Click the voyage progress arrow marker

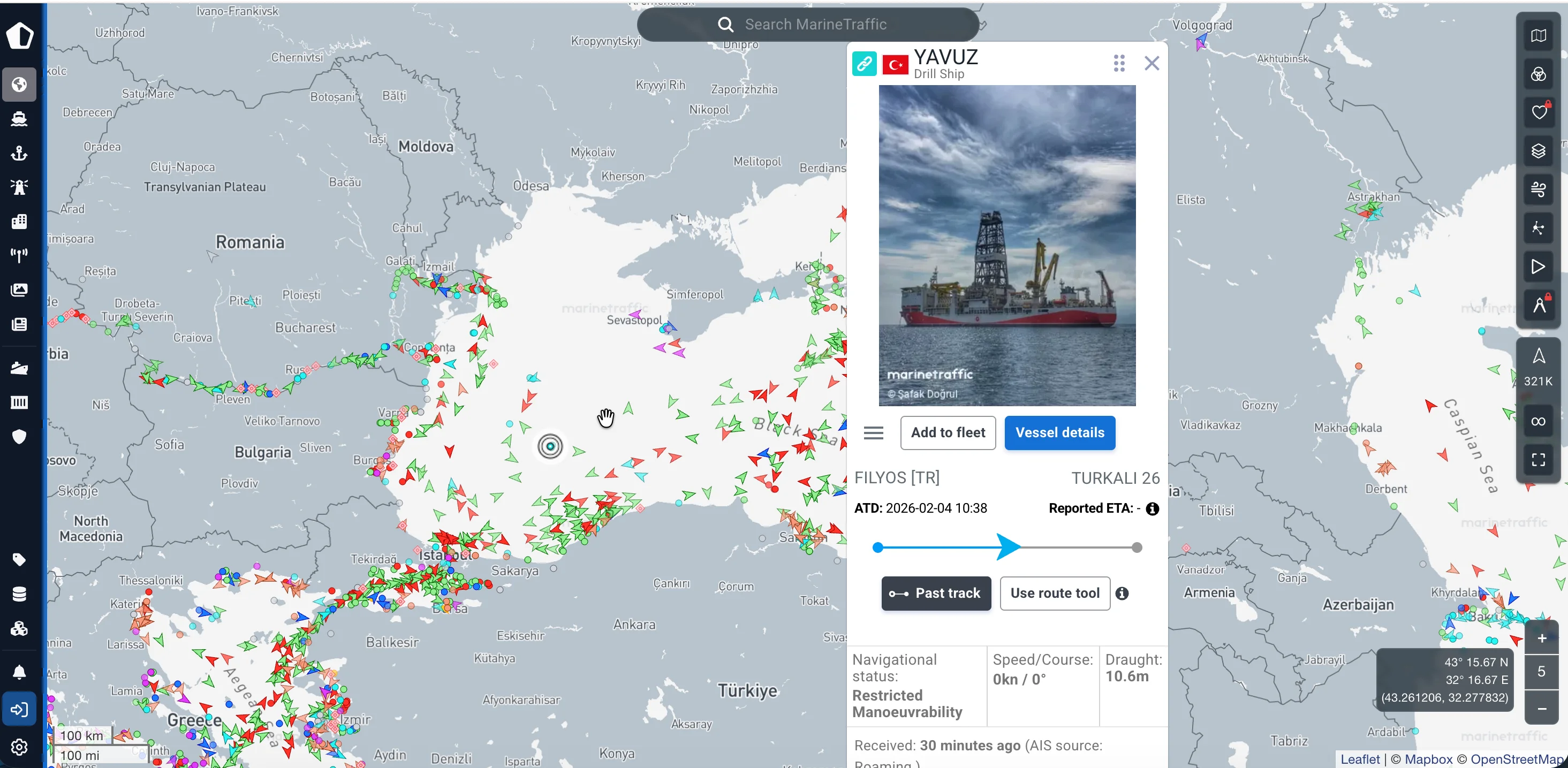click(1009, 547)
